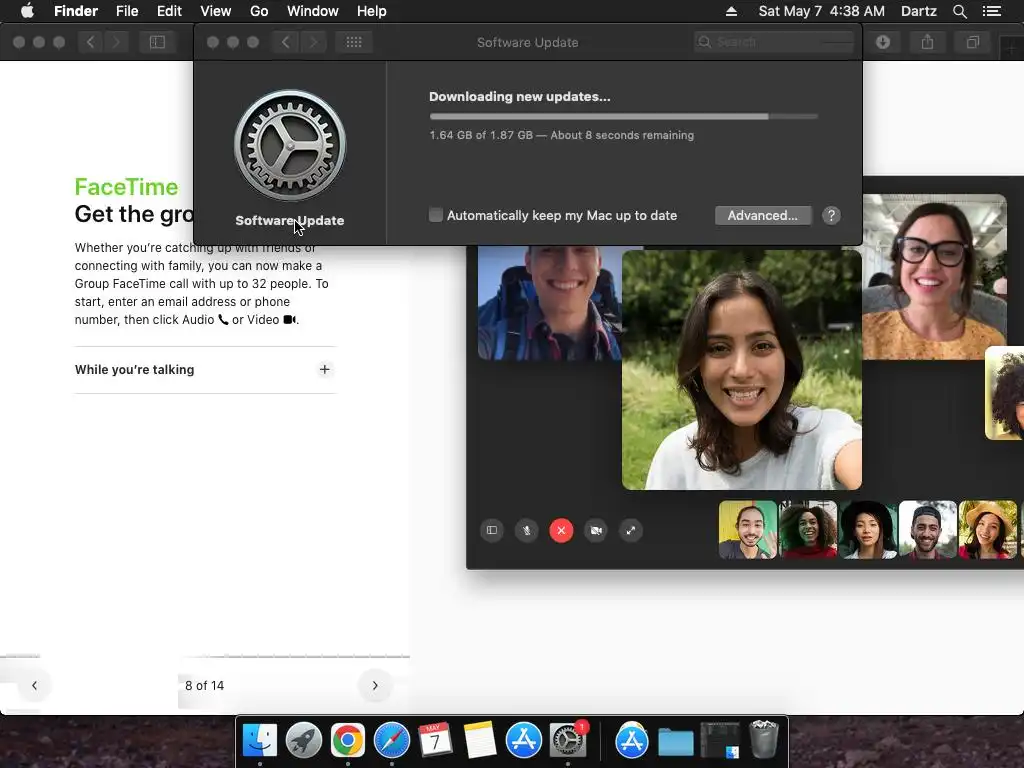Click the Dartz user name in menu bar
Screen dimensions: 1024x768
(x=919, y=11)
